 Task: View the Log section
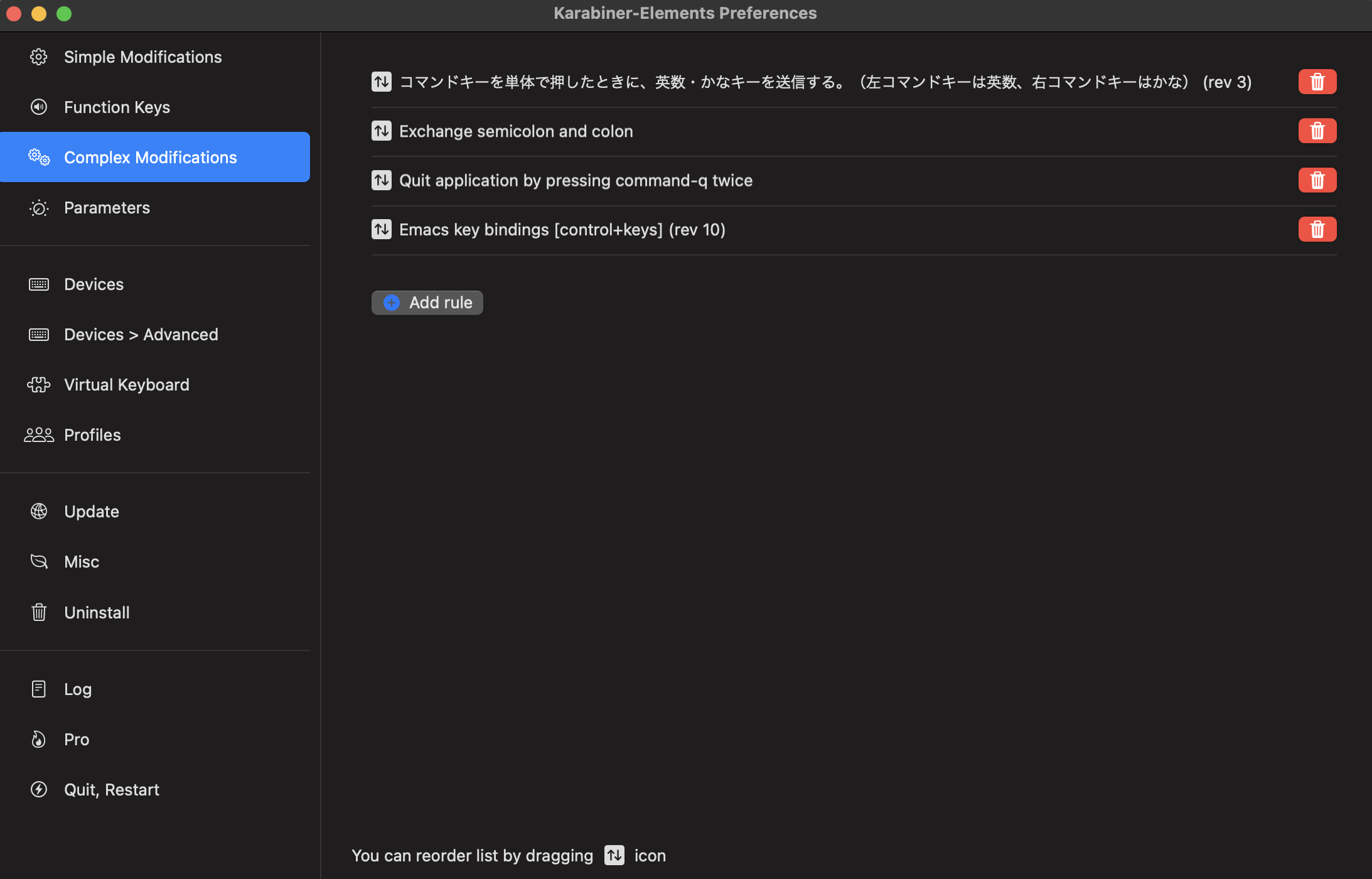click(x=78, y=689)
